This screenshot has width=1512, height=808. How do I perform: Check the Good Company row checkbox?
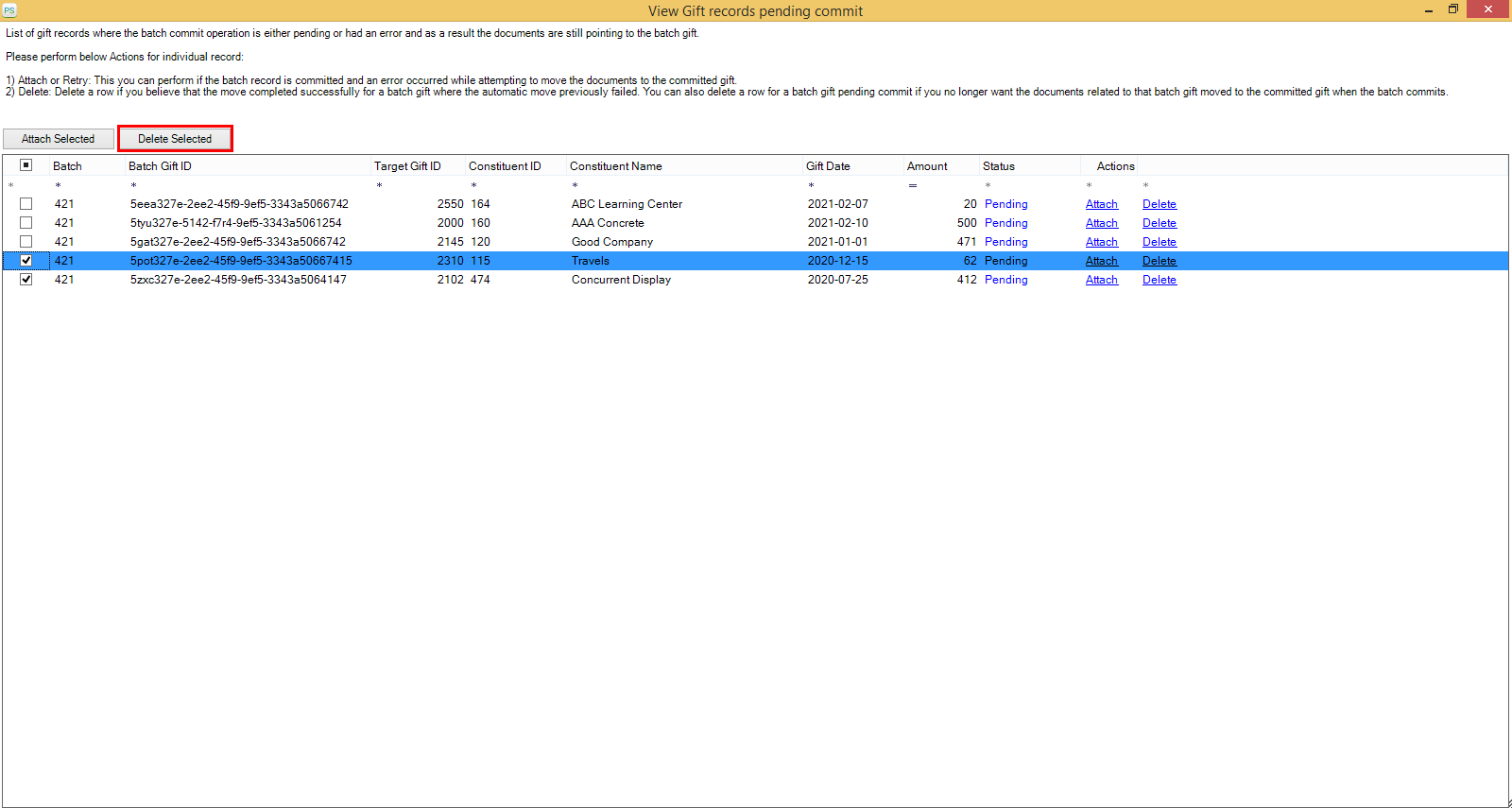point(26,242)
